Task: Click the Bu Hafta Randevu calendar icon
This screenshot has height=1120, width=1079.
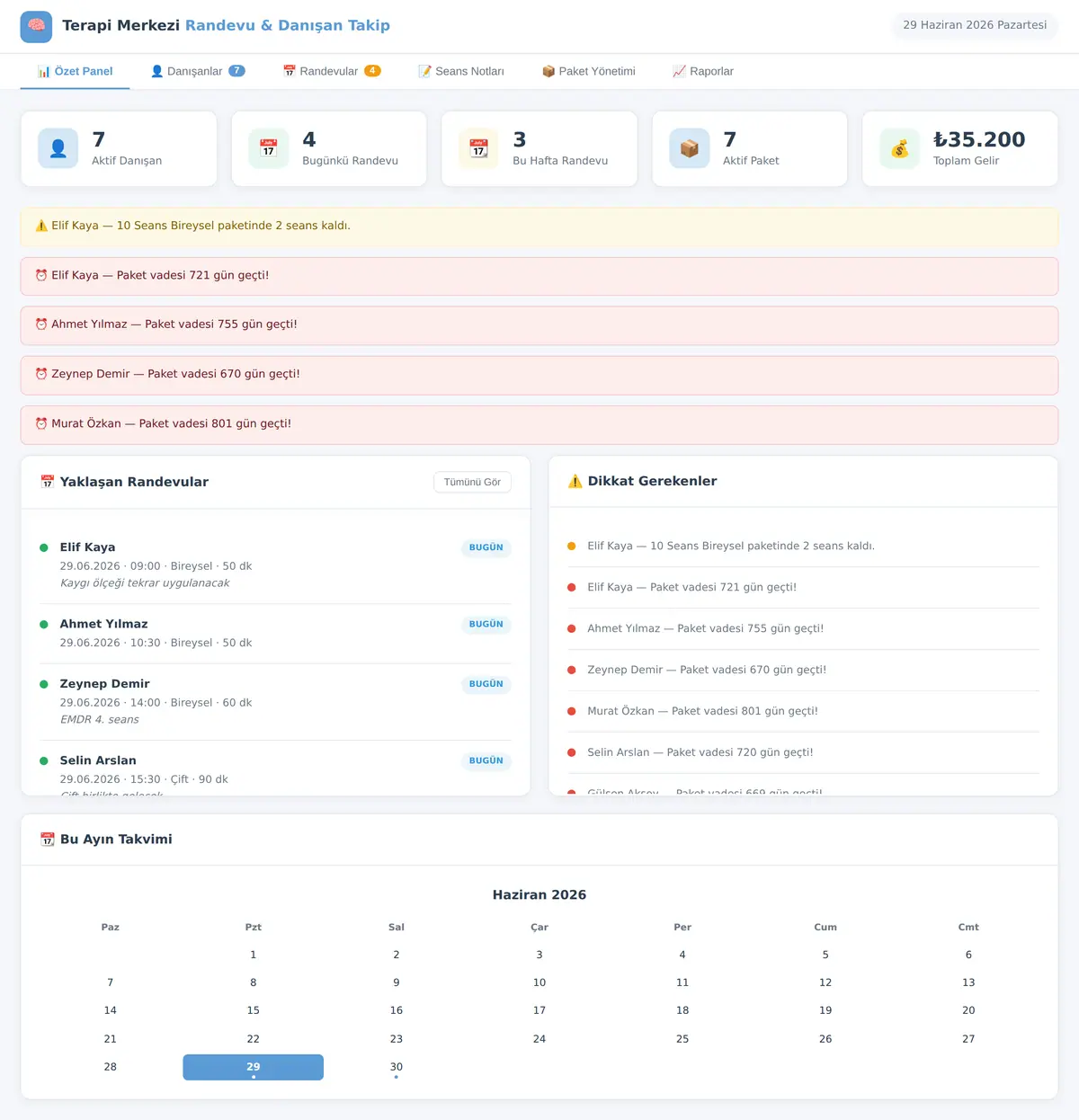Action: (478, 149)
